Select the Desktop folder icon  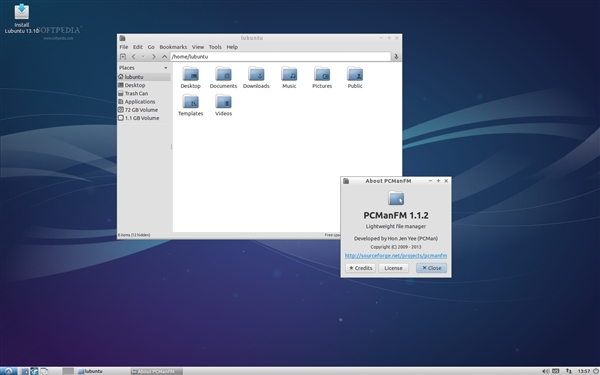point(191,78)
